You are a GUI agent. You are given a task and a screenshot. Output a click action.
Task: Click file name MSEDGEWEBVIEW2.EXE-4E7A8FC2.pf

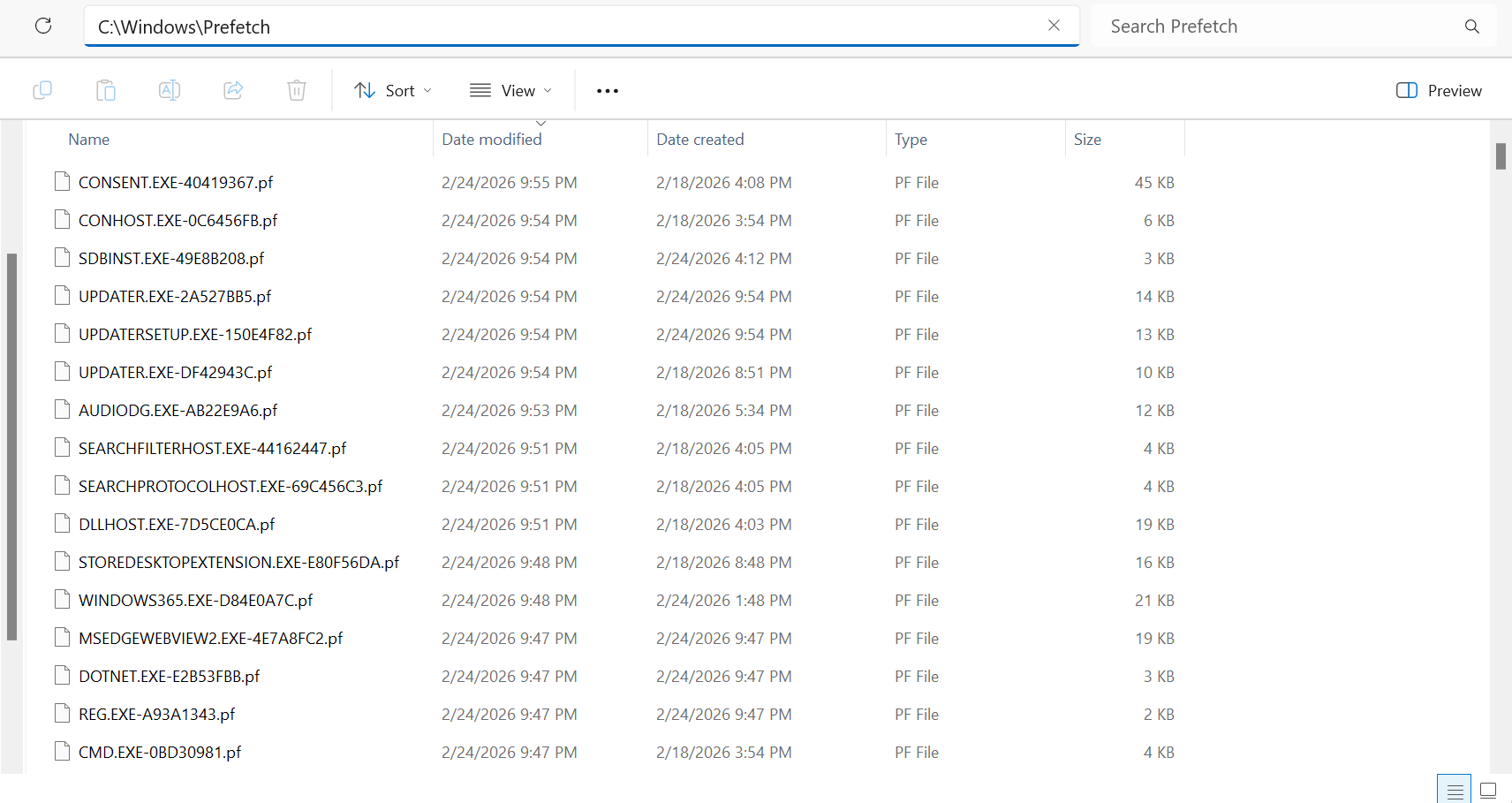pos(210,639)
